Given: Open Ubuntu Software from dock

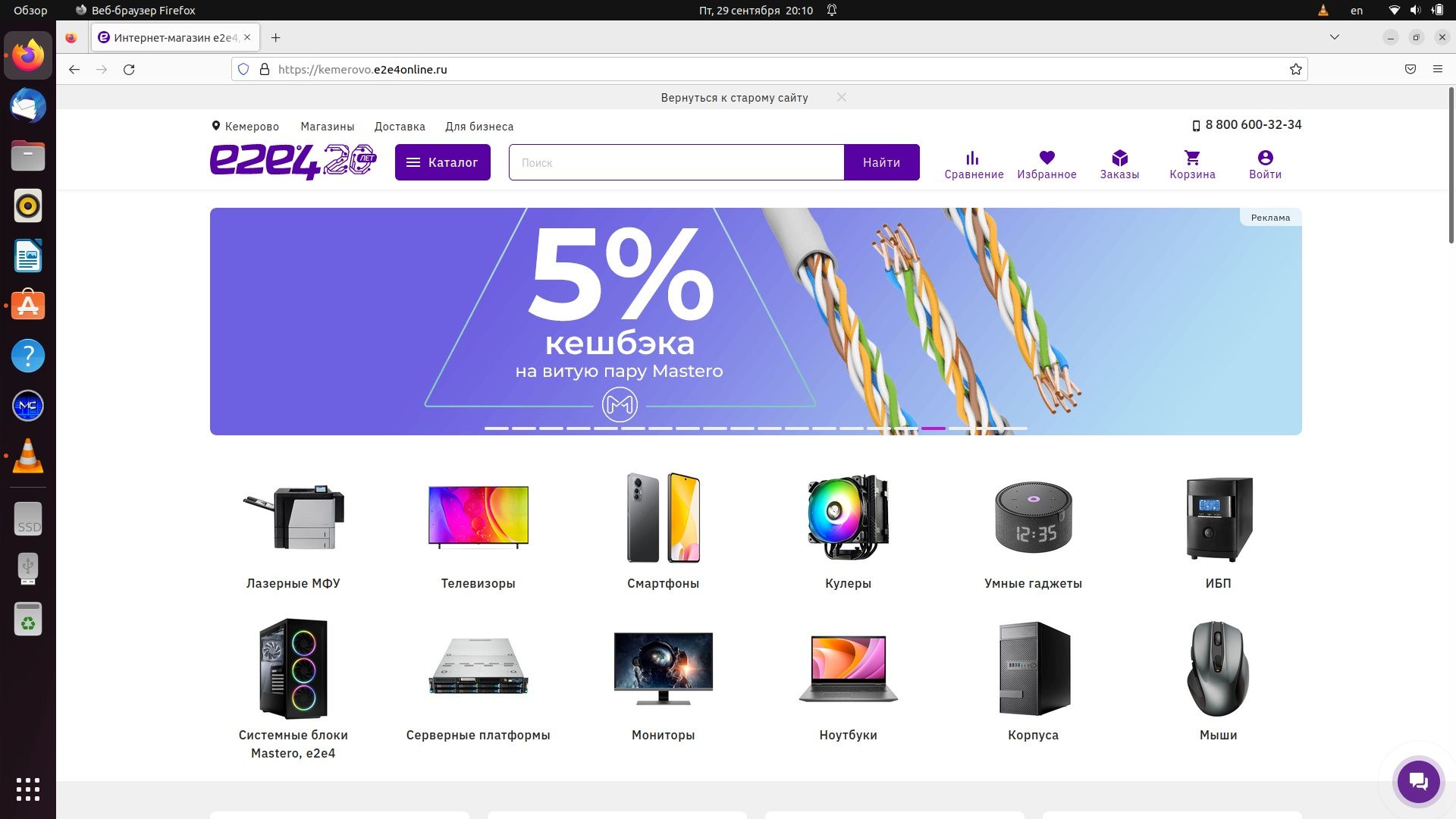Looking at the screenshot, I should [x=28, y=306].
